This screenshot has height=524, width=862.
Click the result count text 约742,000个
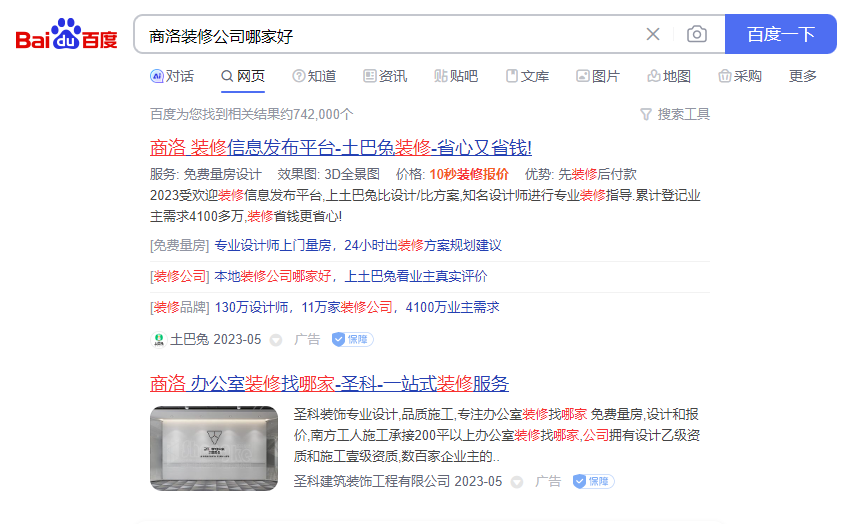(317, 114)
